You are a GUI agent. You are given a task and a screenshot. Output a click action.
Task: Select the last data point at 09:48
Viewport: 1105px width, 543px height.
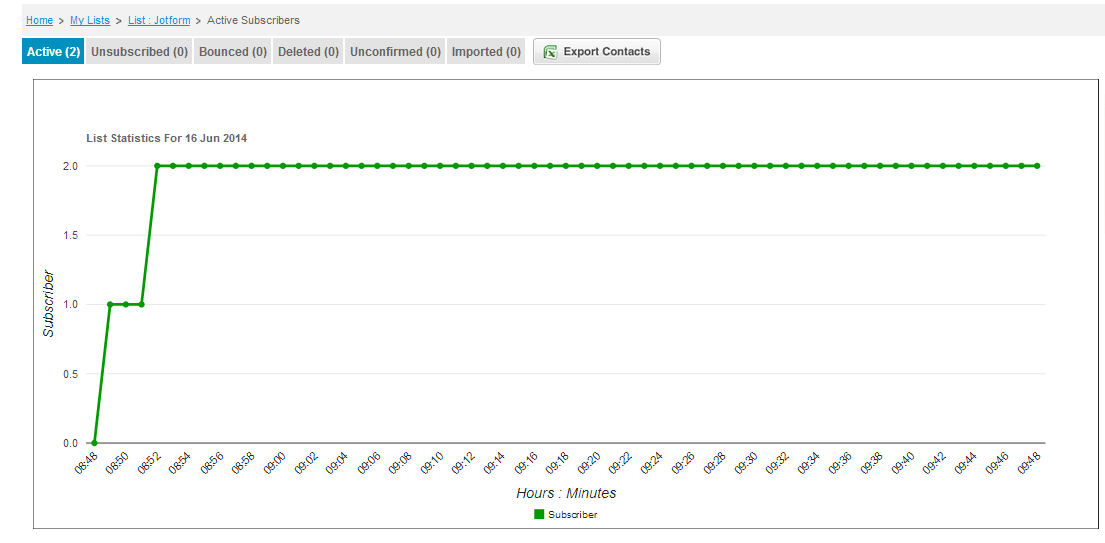(x=1037, y=166)
